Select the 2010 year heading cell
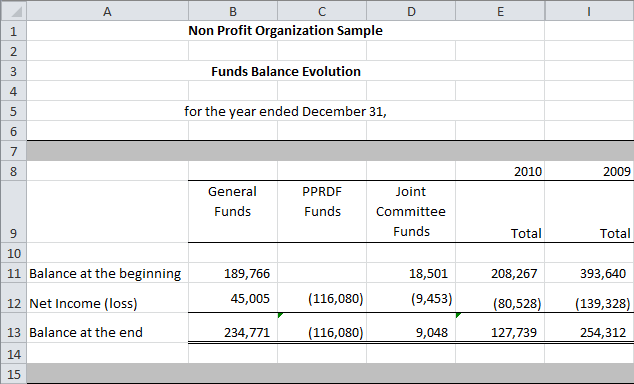 tap(500, 171)
